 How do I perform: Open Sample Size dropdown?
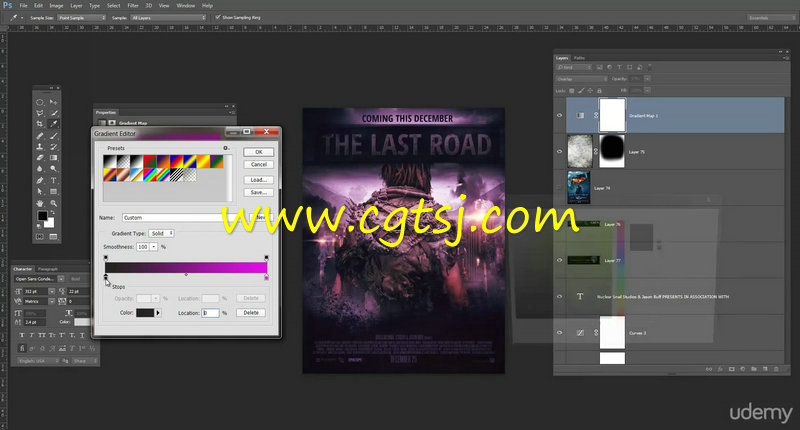(x=82, y=18)
